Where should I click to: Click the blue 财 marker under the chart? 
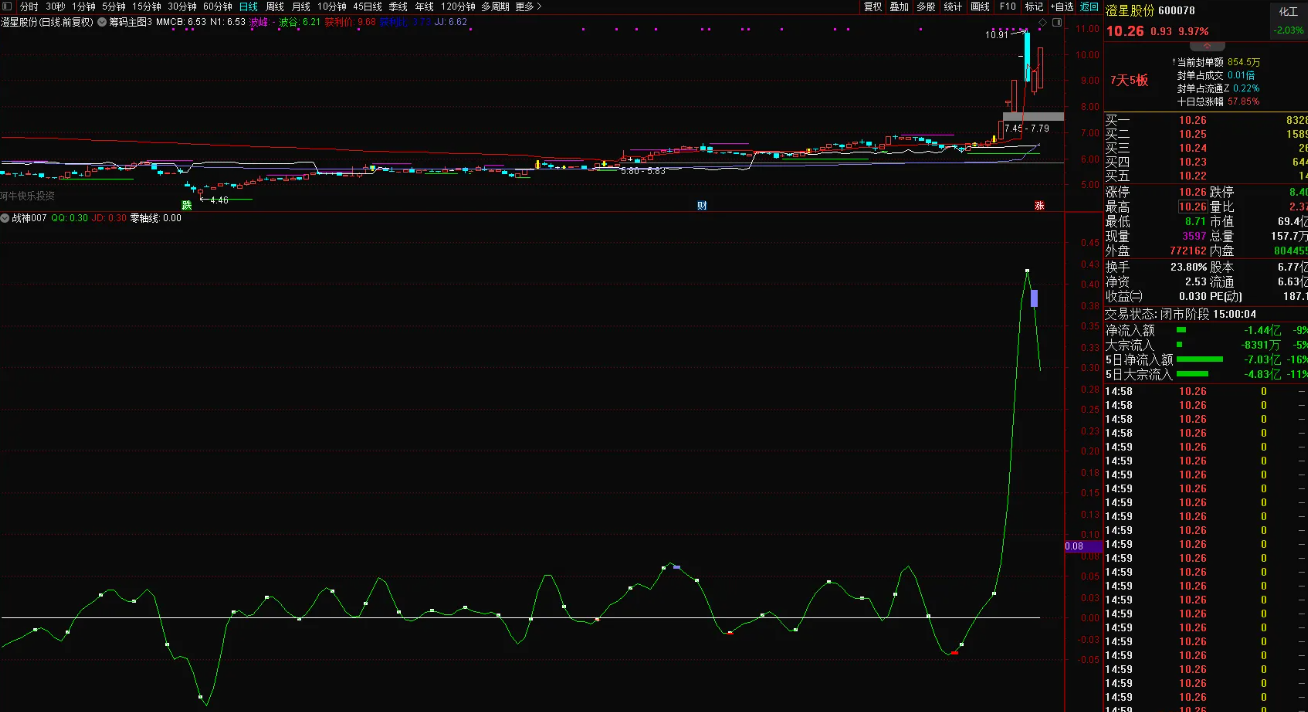click(702, 206)
